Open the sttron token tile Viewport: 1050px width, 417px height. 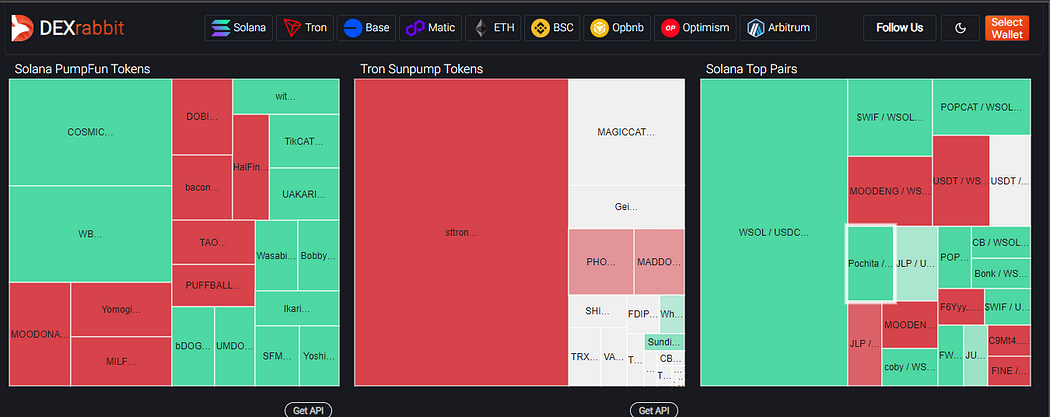pyautogui.click(x=461, y=233)
